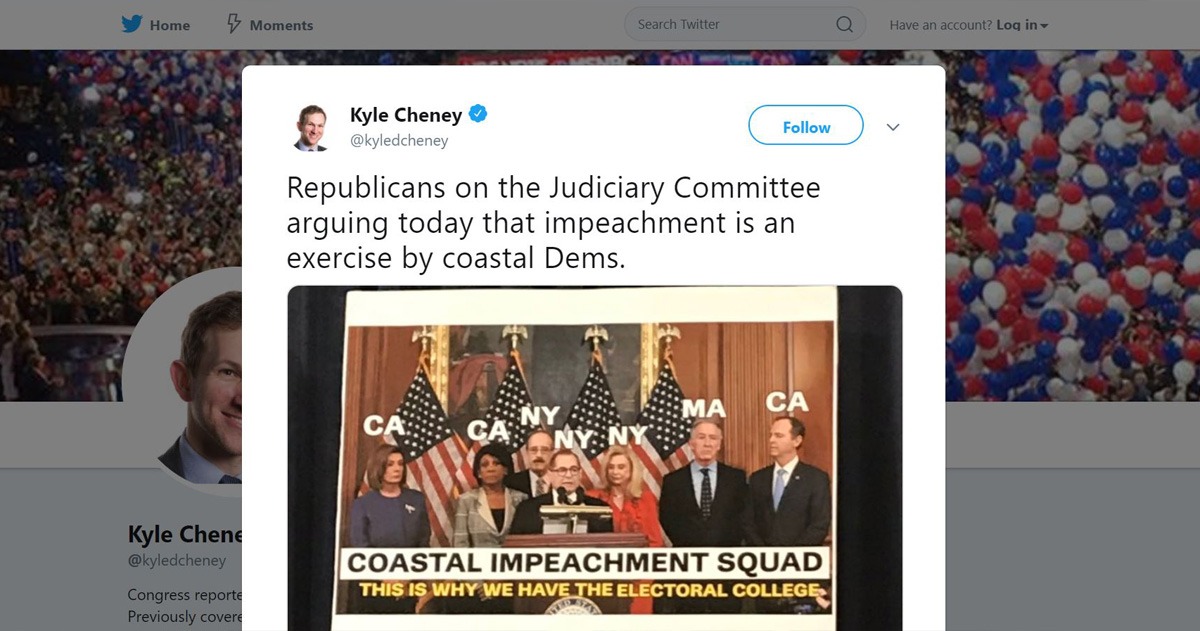Open the Log in dropdown
The image size is (1200, 631).
point(1022,25)
